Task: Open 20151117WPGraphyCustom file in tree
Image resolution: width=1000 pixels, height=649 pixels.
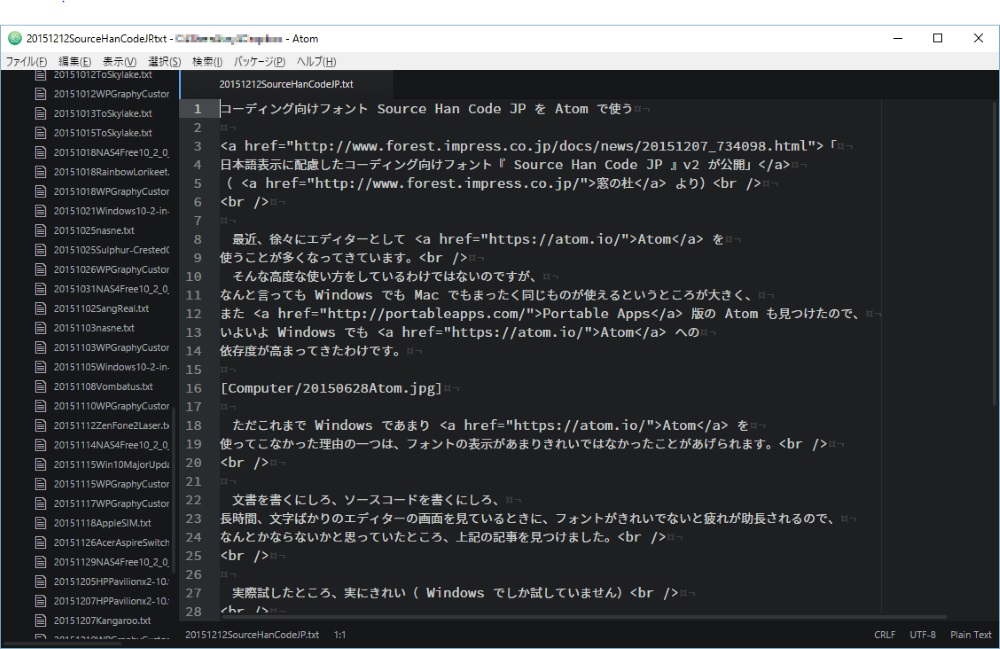Action: click(112, 503)
